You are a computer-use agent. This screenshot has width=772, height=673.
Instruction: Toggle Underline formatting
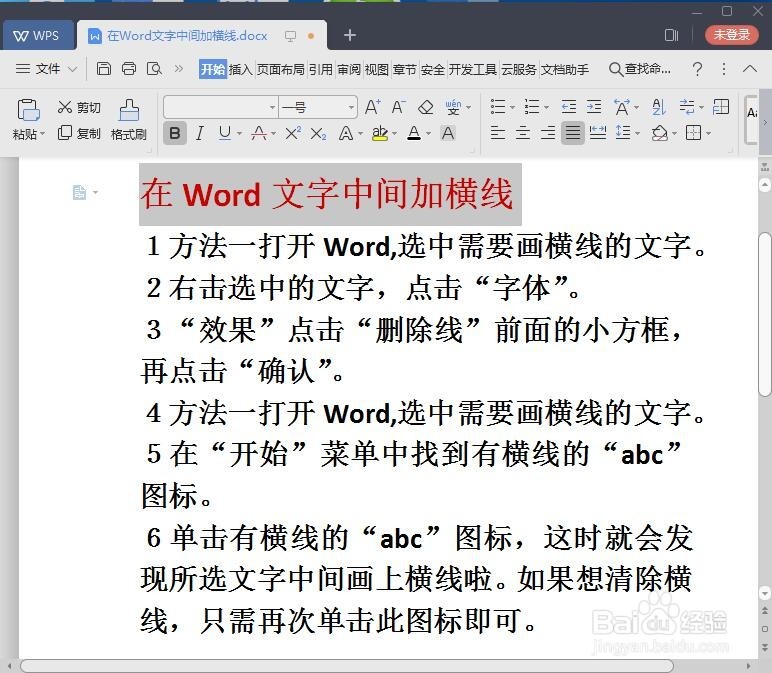tap(225, 133)
